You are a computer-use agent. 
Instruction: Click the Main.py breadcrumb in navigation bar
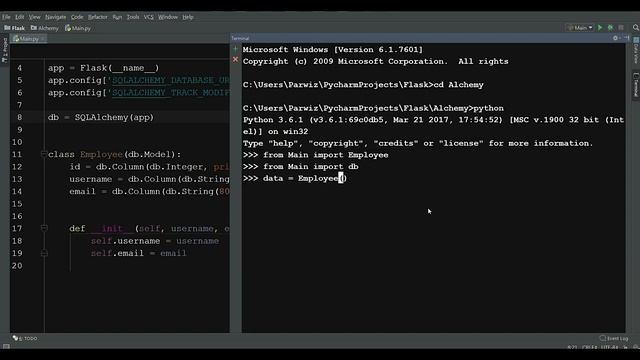78,28
